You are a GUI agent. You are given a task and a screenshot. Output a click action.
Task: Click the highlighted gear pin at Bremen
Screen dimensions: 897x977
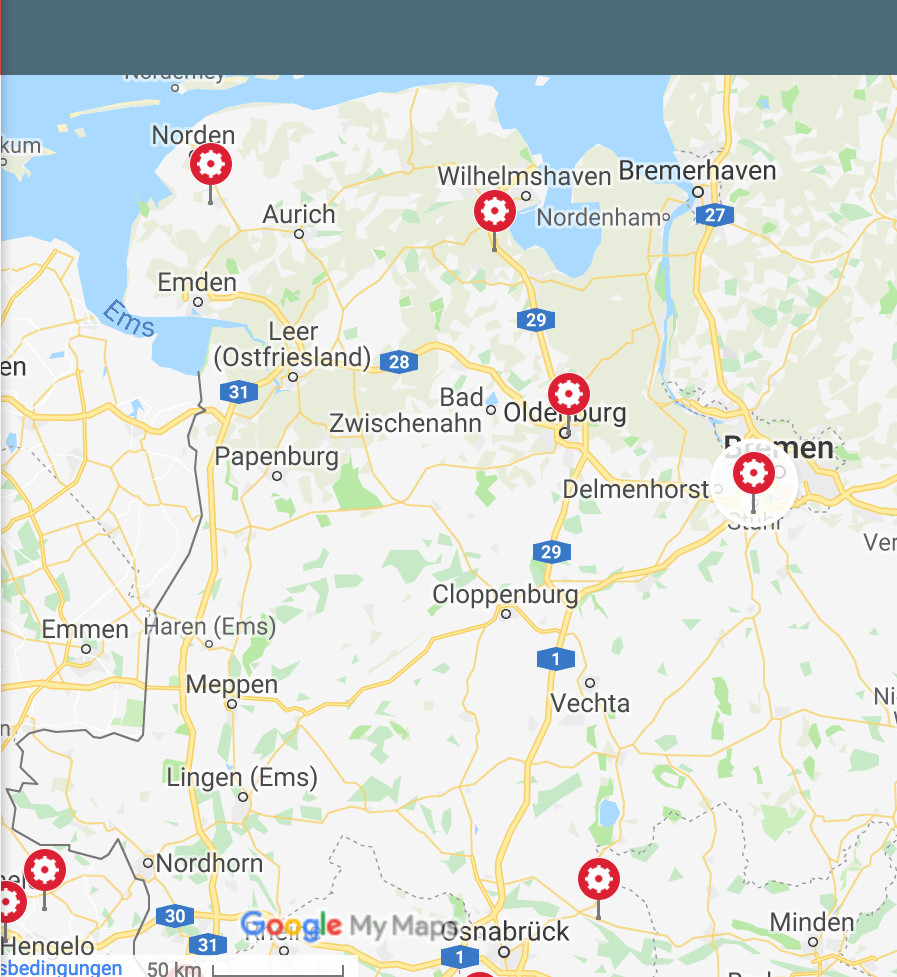click(x=754, y=474)
